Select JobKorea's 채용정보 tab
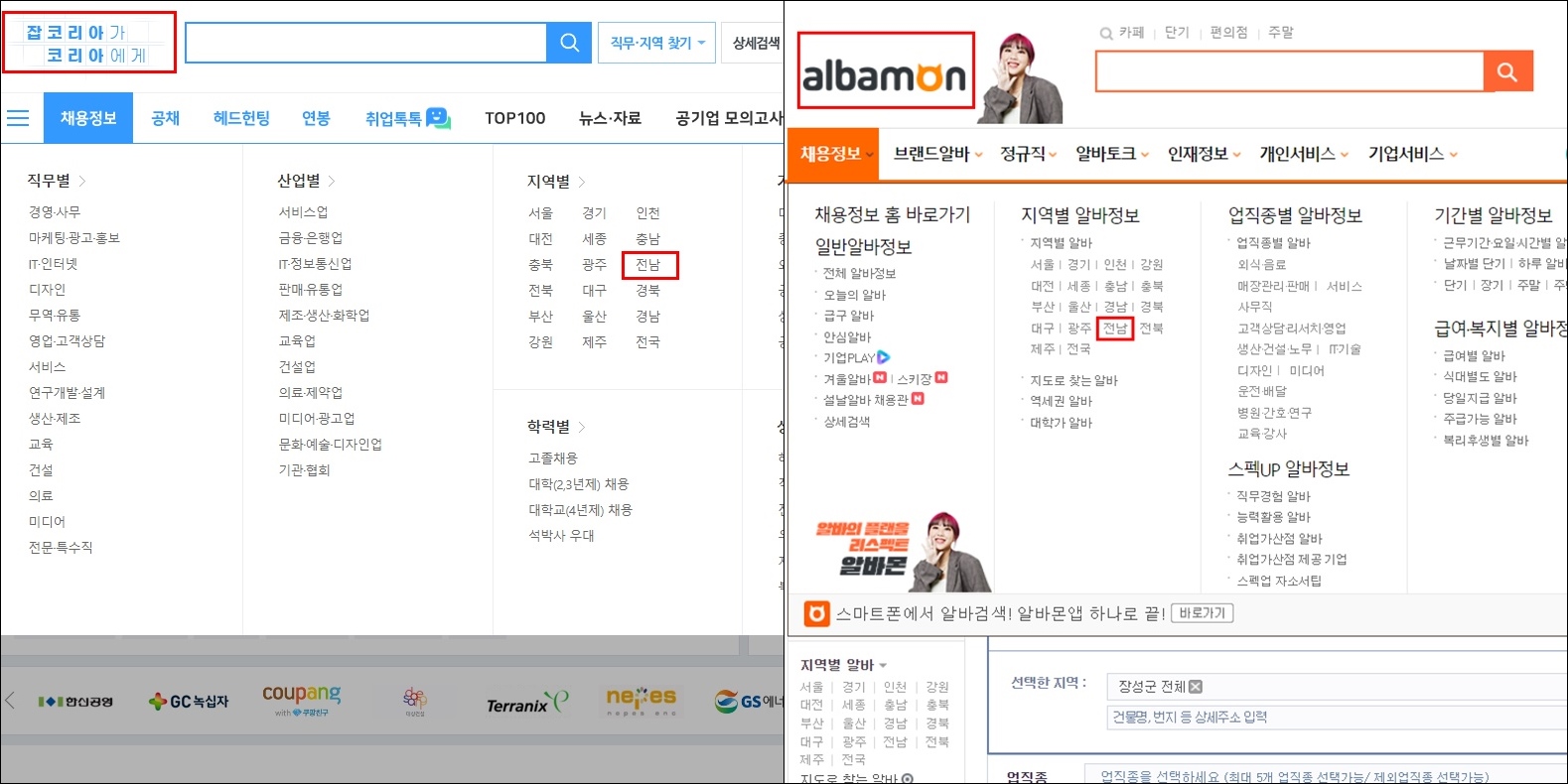The width and height of the screenshot is (1568, 784). pos(88,118)
